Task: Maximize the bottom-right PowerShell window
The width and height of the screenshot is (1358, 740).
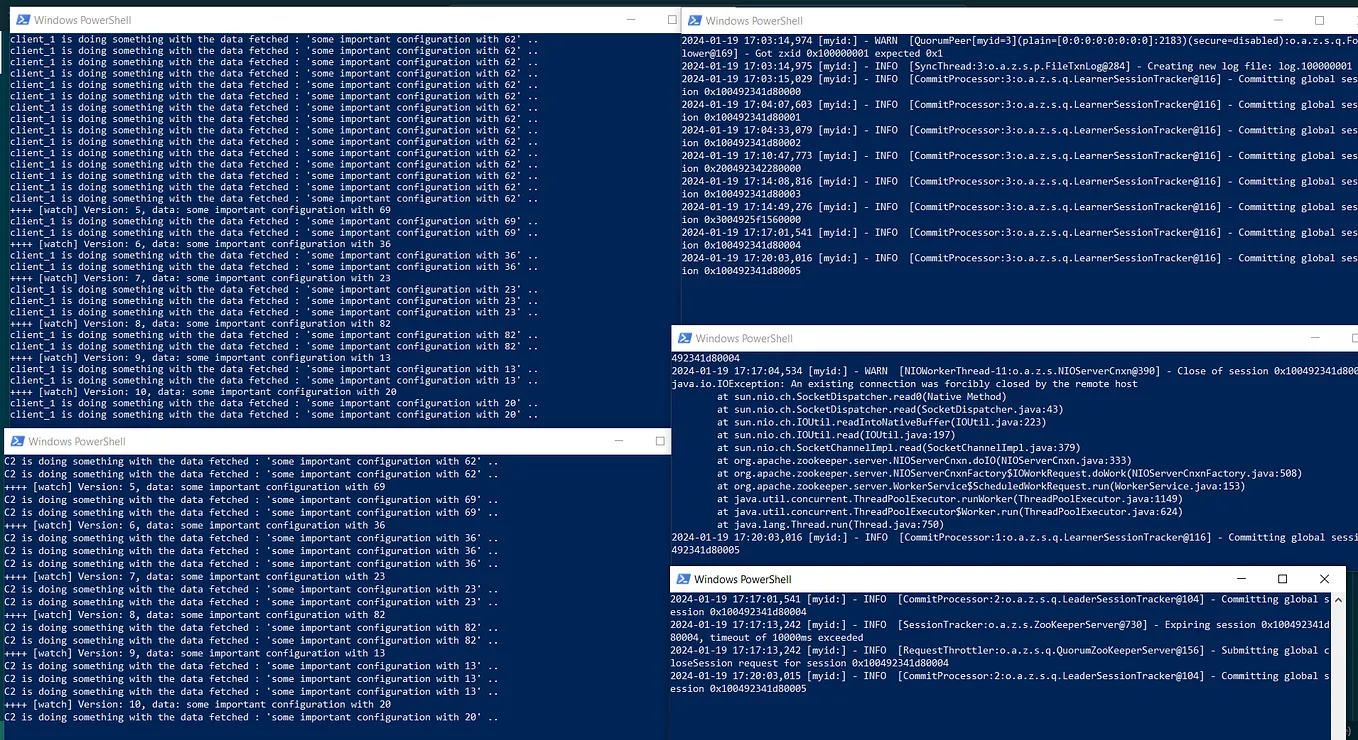Action: [1281, 579]
